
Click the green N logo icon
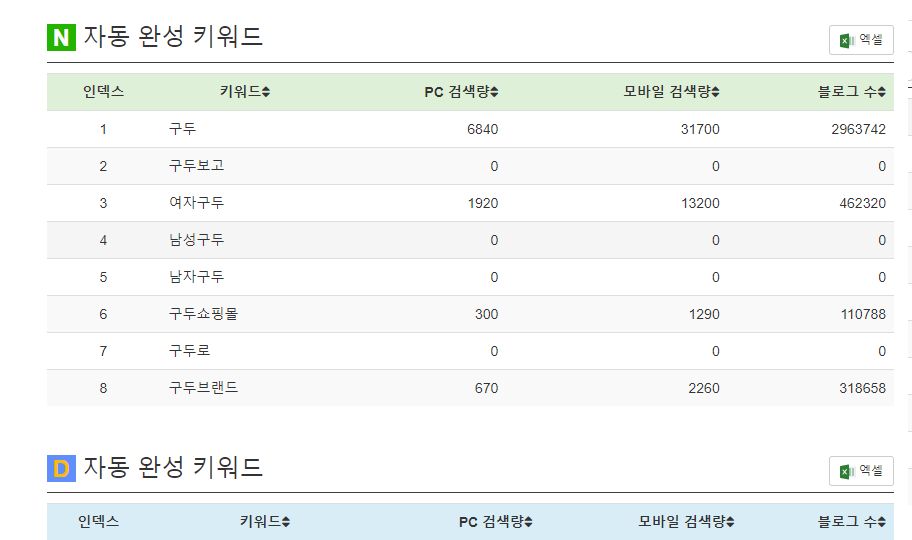pyautogui.click(x=61, y=37)
